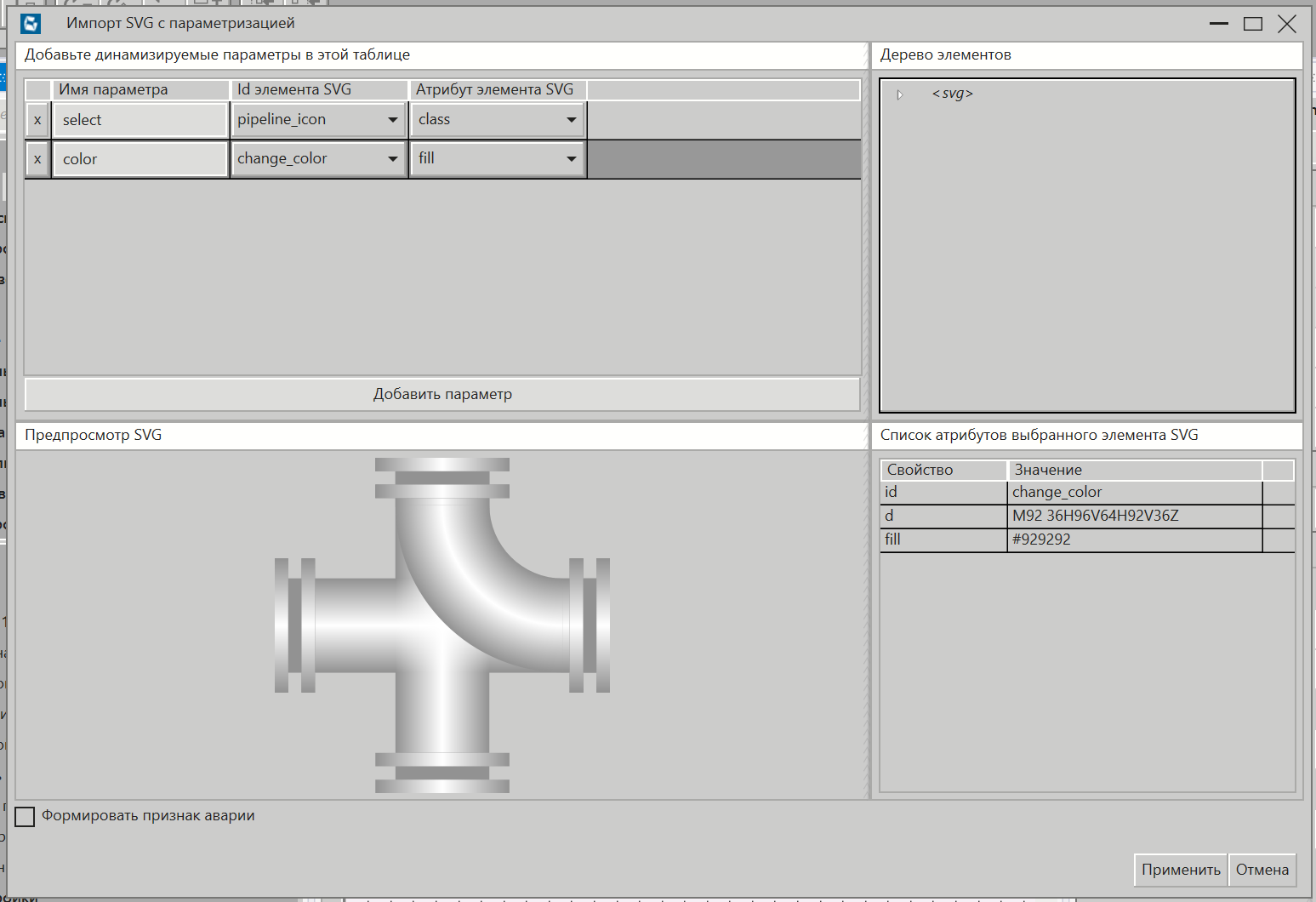Open the fill attribute dropdown
The image size is (1316, 902).
571,159
